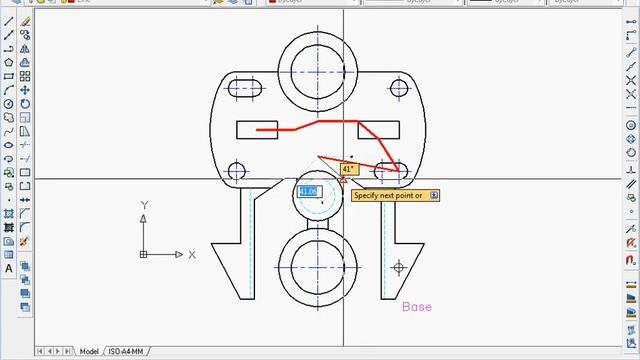
Task: Open Object Snap Settings magnet icon
Action: [631, 260]
